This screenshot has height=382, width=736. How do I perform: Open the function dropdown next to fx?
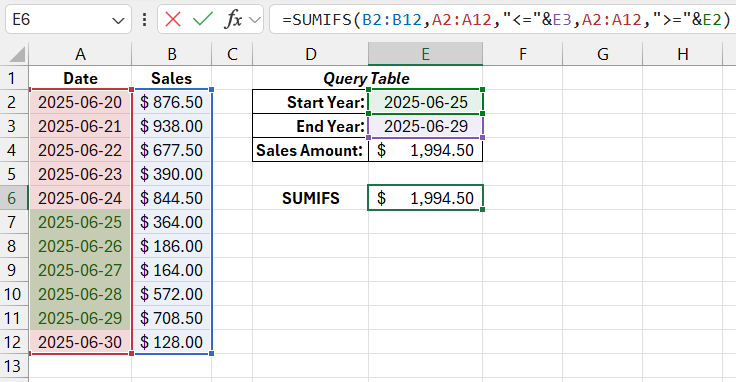[x=255, y=20]
